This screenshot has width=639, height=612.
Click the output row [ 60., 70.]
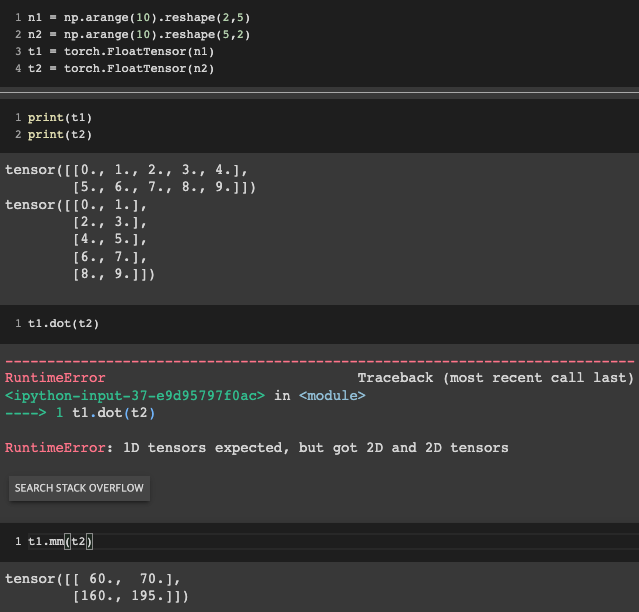coord(126,579)
